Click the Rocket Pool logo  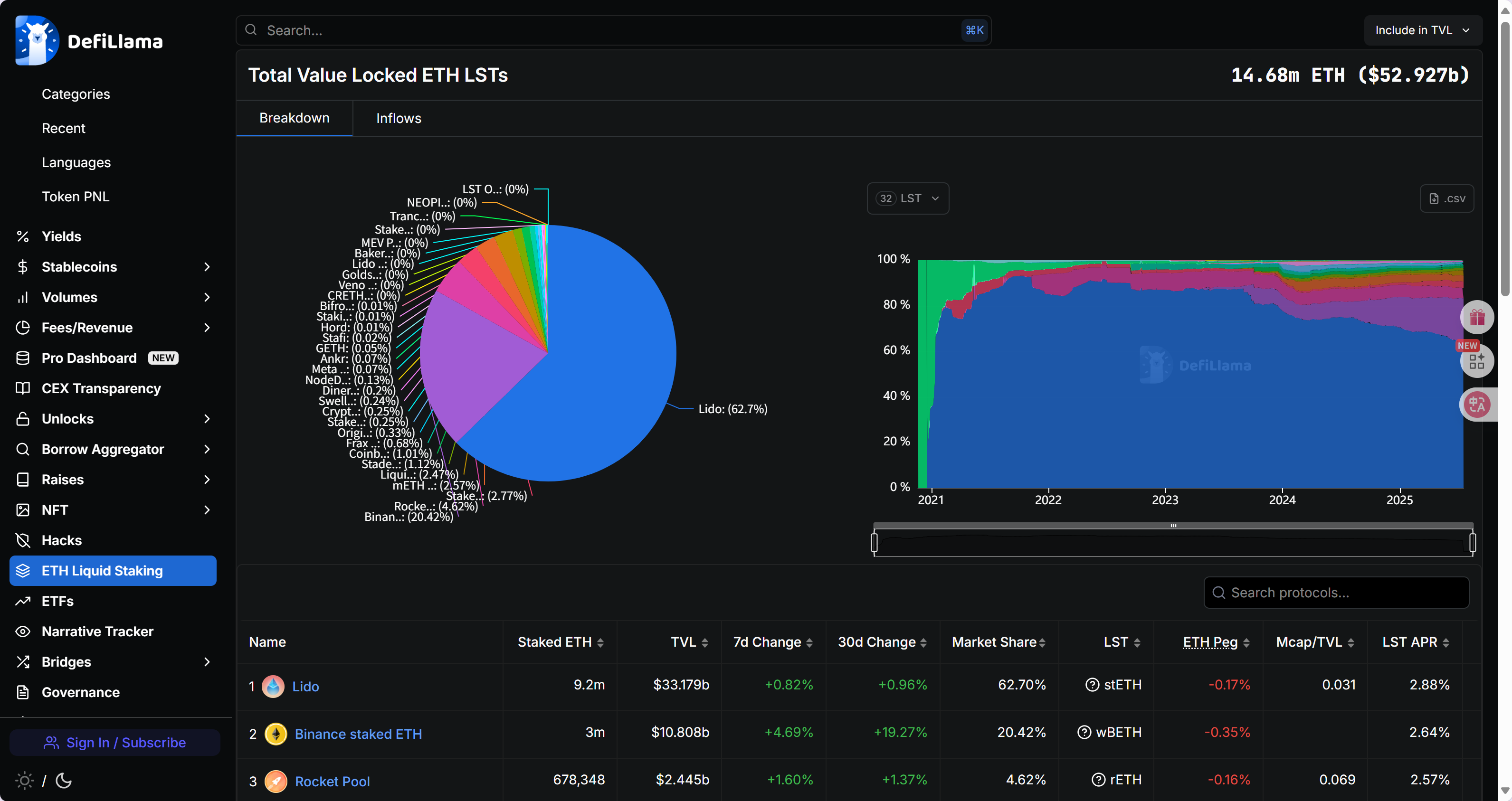[276, 781]
